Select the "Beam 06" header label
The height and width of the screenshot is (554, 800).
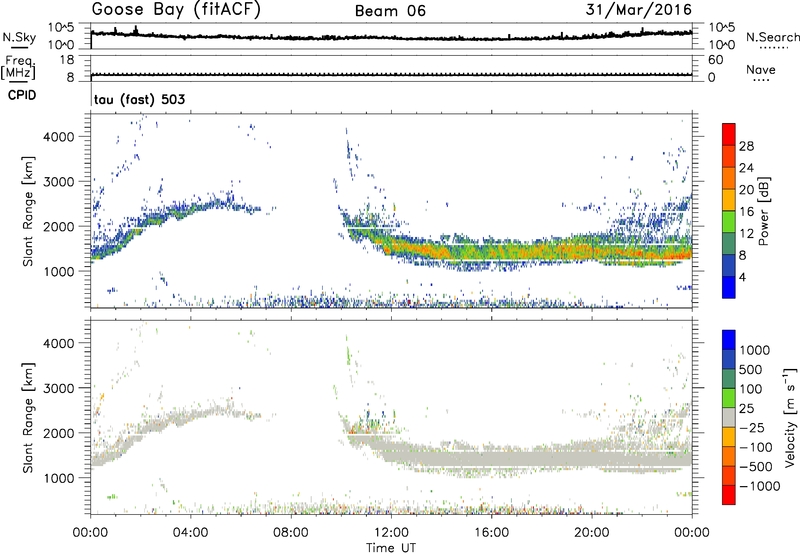pyautogui.click(x=390, y=11)
